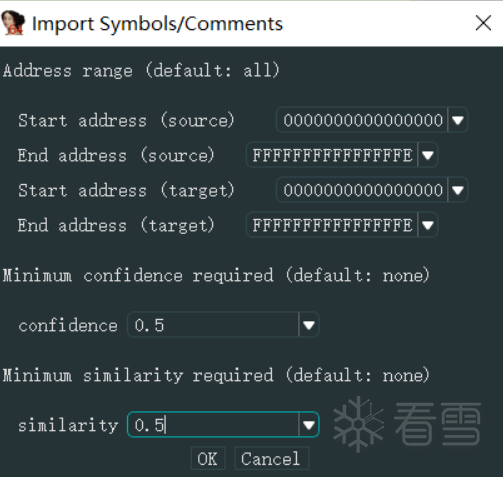Close the Import Symbols/Comments dialog
This screenshot has height=477, width=503.
(x=483, y=23)
